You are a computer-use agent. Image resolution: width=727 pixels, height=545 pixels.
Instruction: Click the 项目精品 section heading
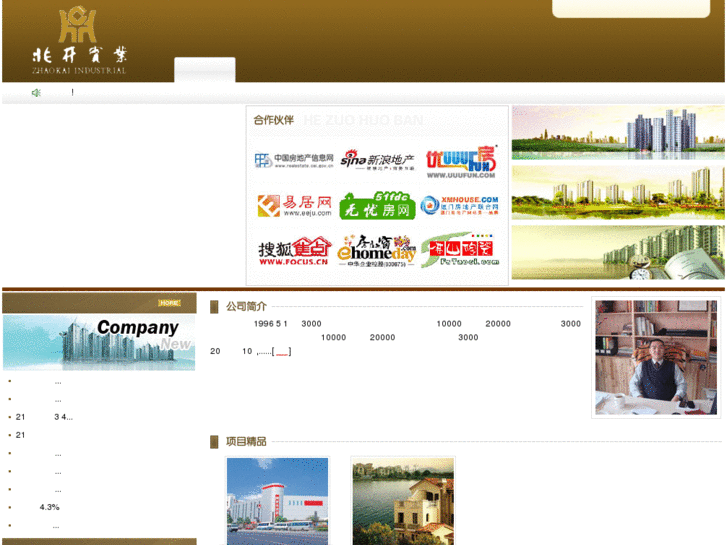tap(246, 442)
